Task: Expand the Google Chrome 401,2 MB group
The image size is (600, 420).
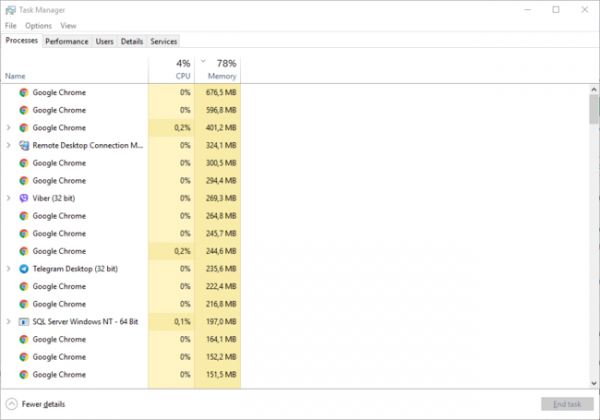Action: click(x=8, y=128)
